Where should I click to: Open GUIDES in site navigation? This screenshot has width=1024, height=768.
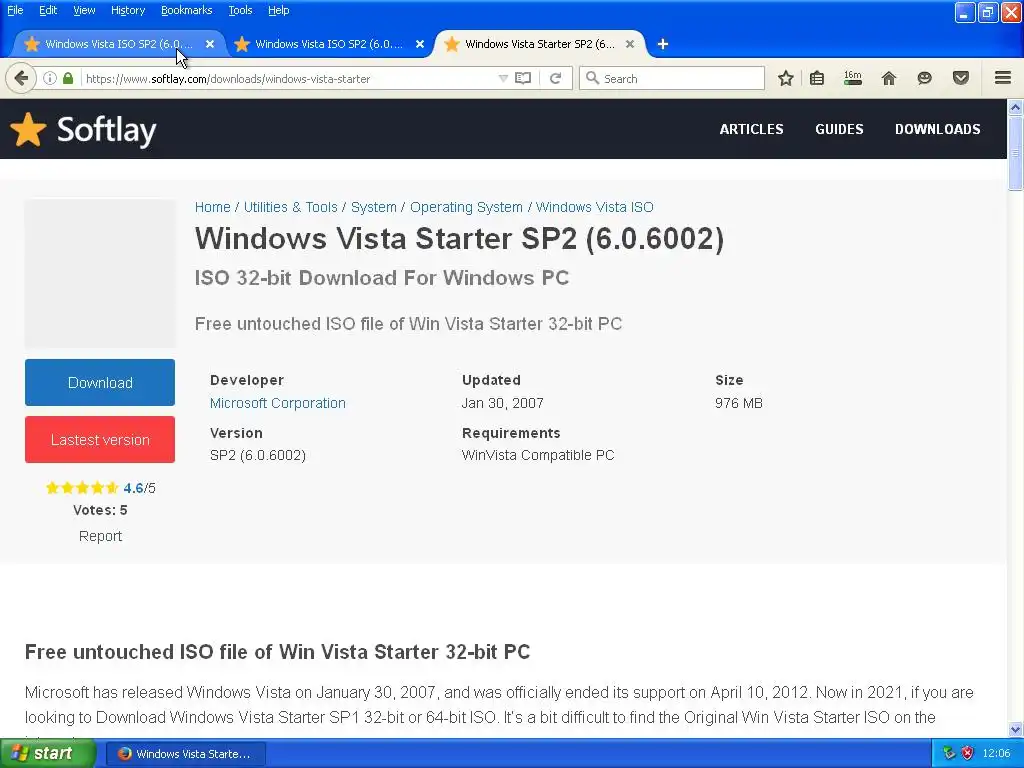point(839,129)
